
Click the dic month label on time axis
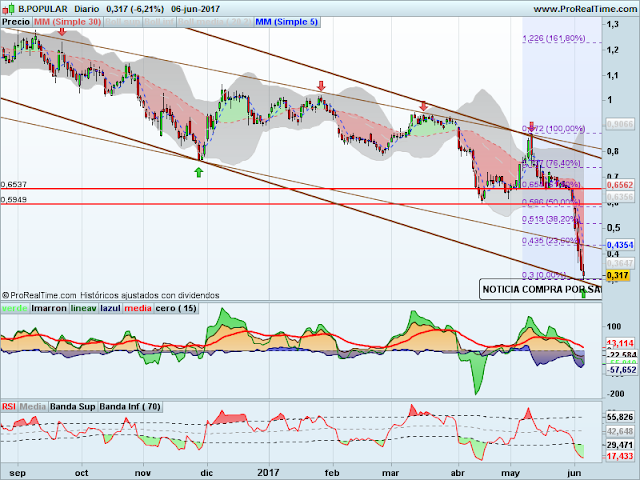tap(207, 473)
